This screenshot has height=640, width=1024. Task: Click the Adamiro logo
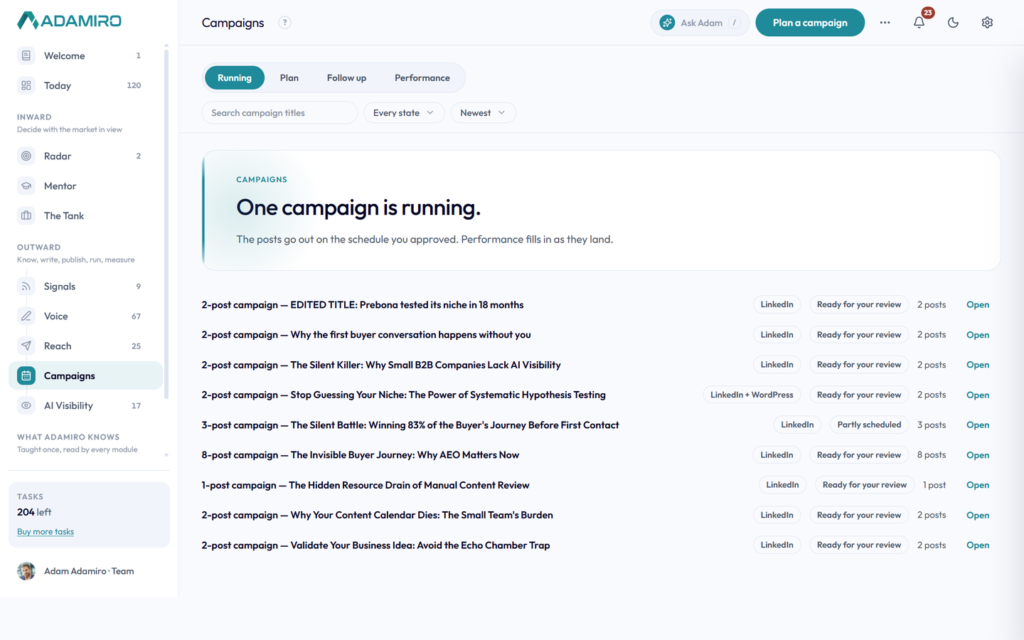pos(69,20)
